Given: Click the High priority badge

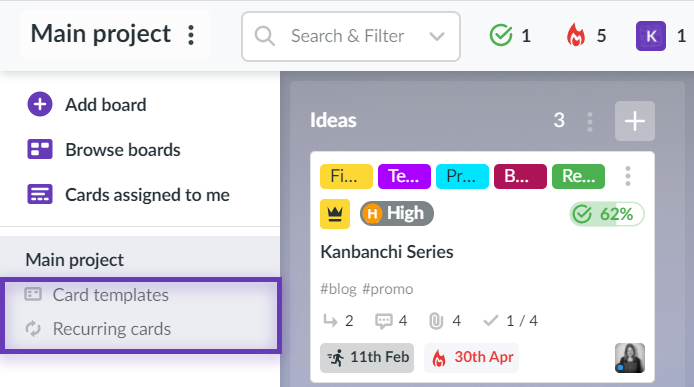Looking at the screenshot, I should (x=397, y=214).
